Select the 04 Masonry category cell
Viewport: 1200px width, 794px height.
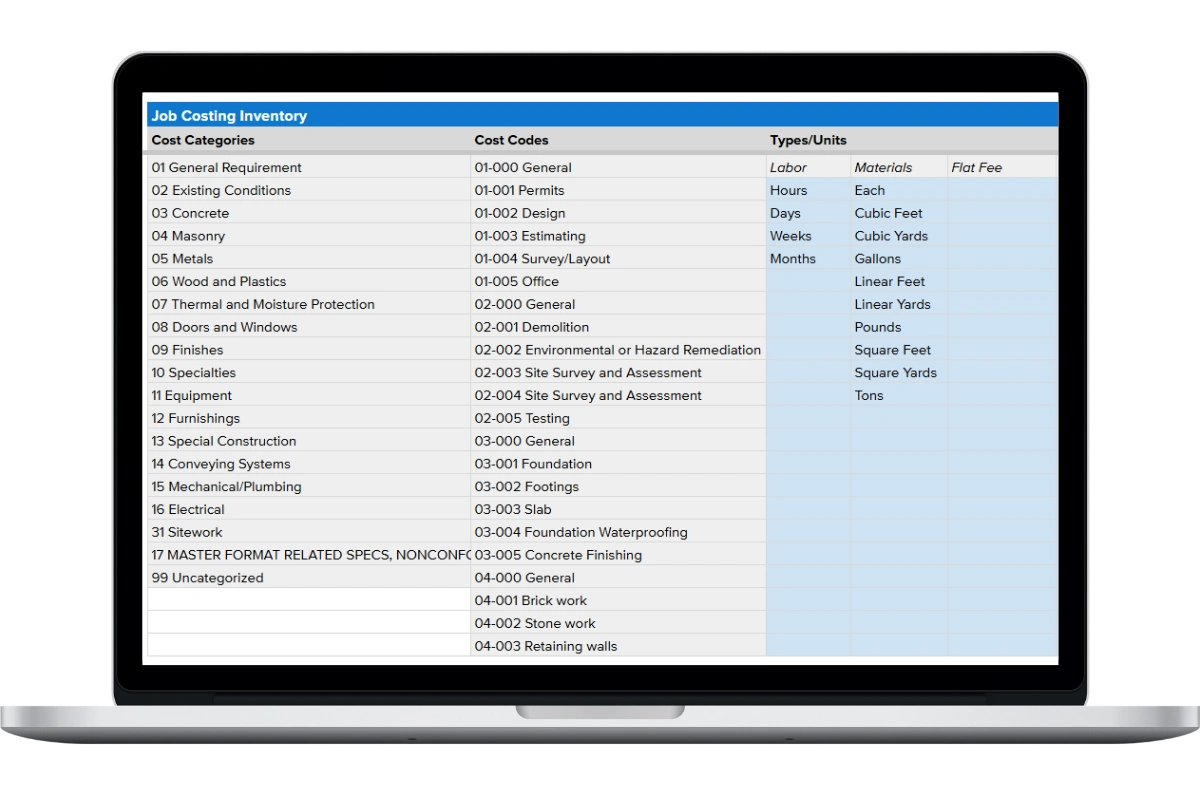point(308,236)
